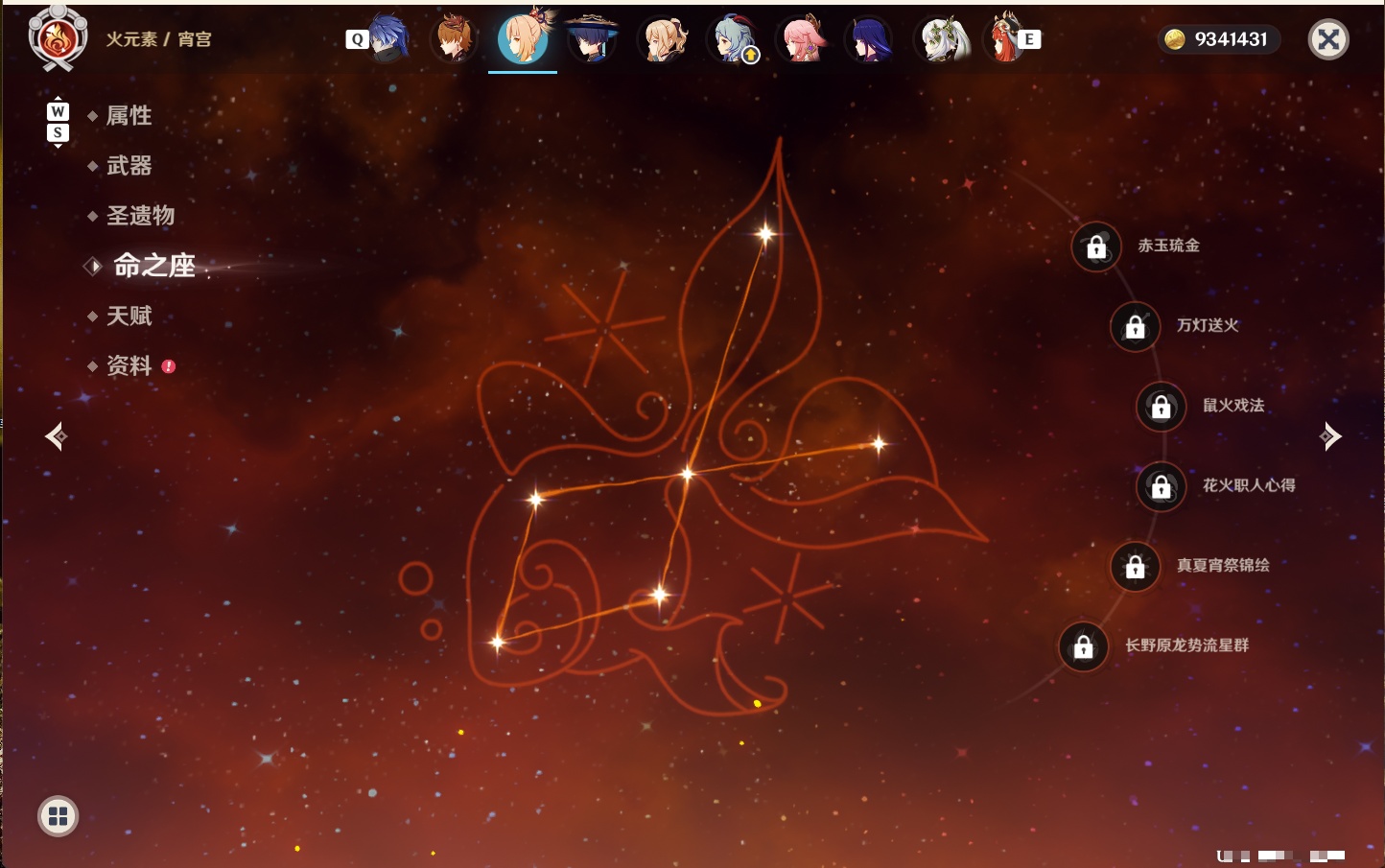Go to next character with right arrow
Screen dimensions: 1385x868
[x=1330, y=436]
